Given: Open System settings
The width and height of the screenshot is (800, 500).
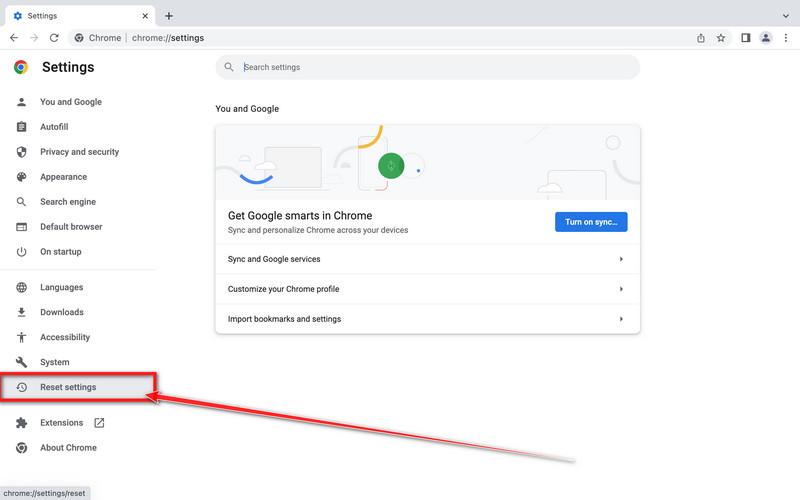Looking at the screenshot, I should [55, 362].
